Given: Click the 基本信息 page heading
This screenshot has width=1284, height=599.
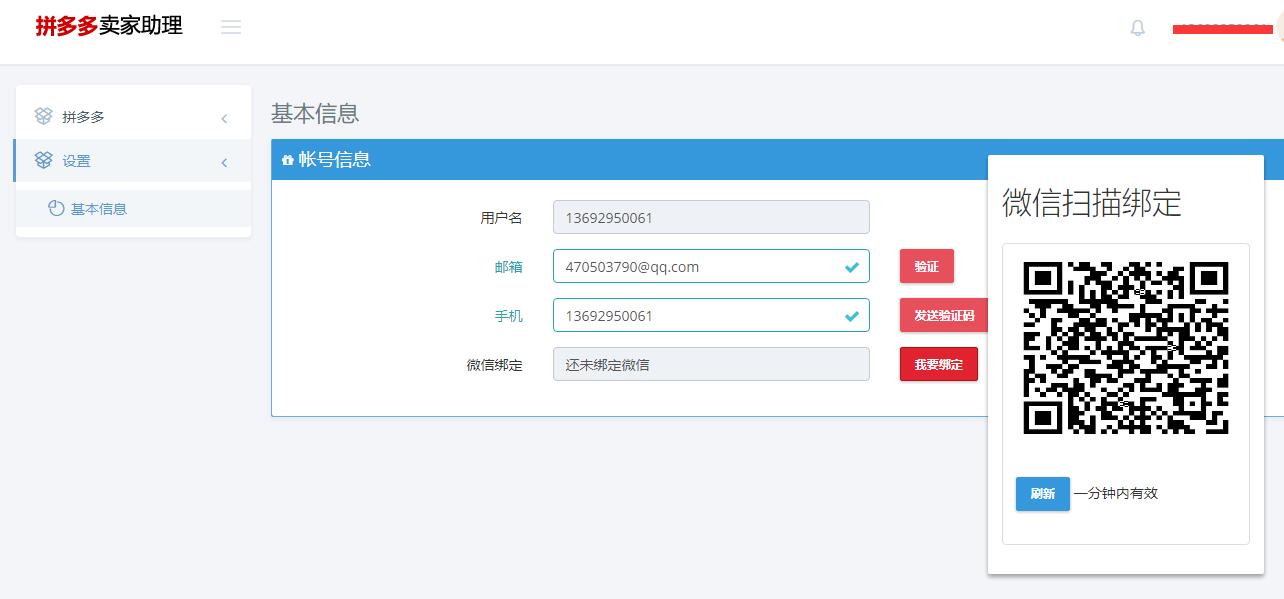Looking at the screenshot, I should pyautogui.click(x=315, y=113).
